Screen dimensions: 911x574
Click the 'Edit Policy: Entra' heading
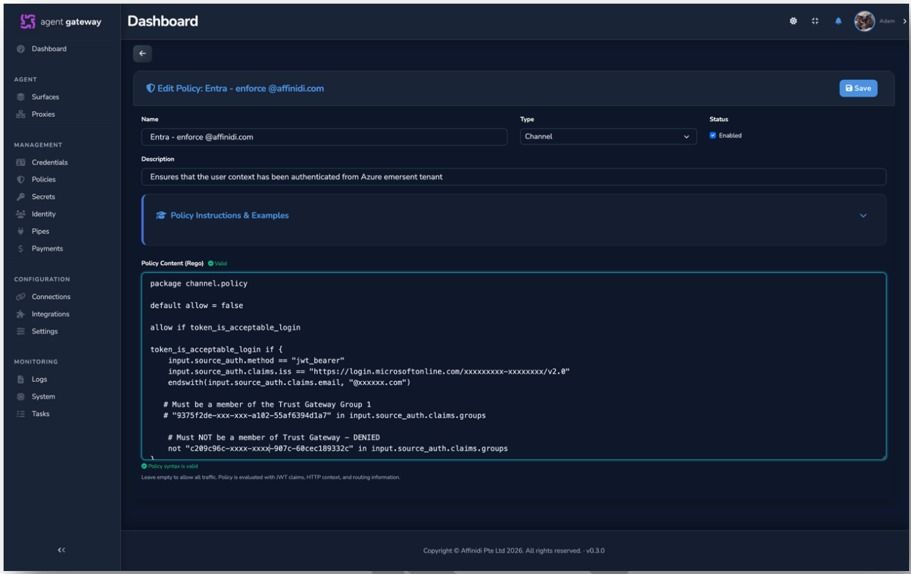[x=235, y=88]
